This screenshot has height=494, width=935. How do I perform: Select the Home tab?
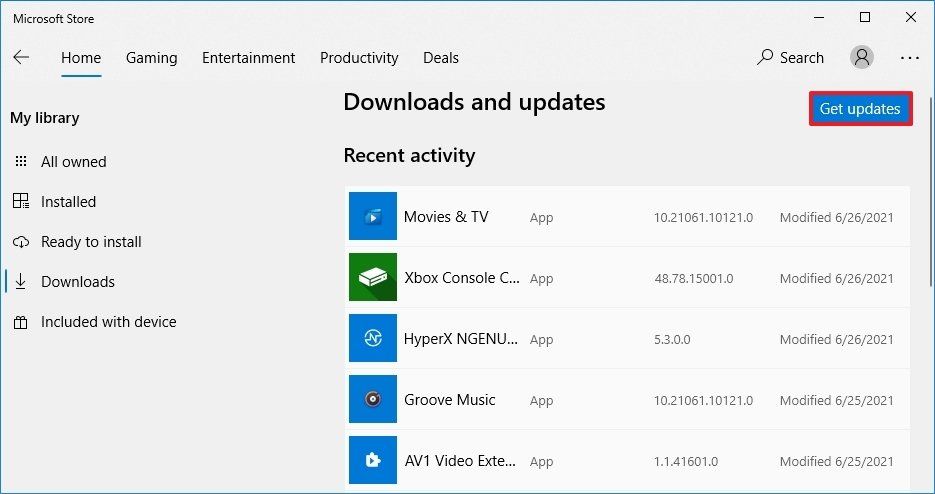[x=81, y=57]
